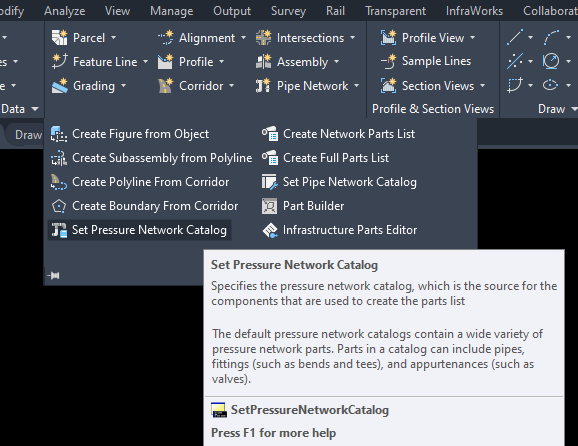Expand the Parcel dropdown arrow
The height and width of the screenshot is (446, 578).
pyautogui.click(x=114, y=38)
